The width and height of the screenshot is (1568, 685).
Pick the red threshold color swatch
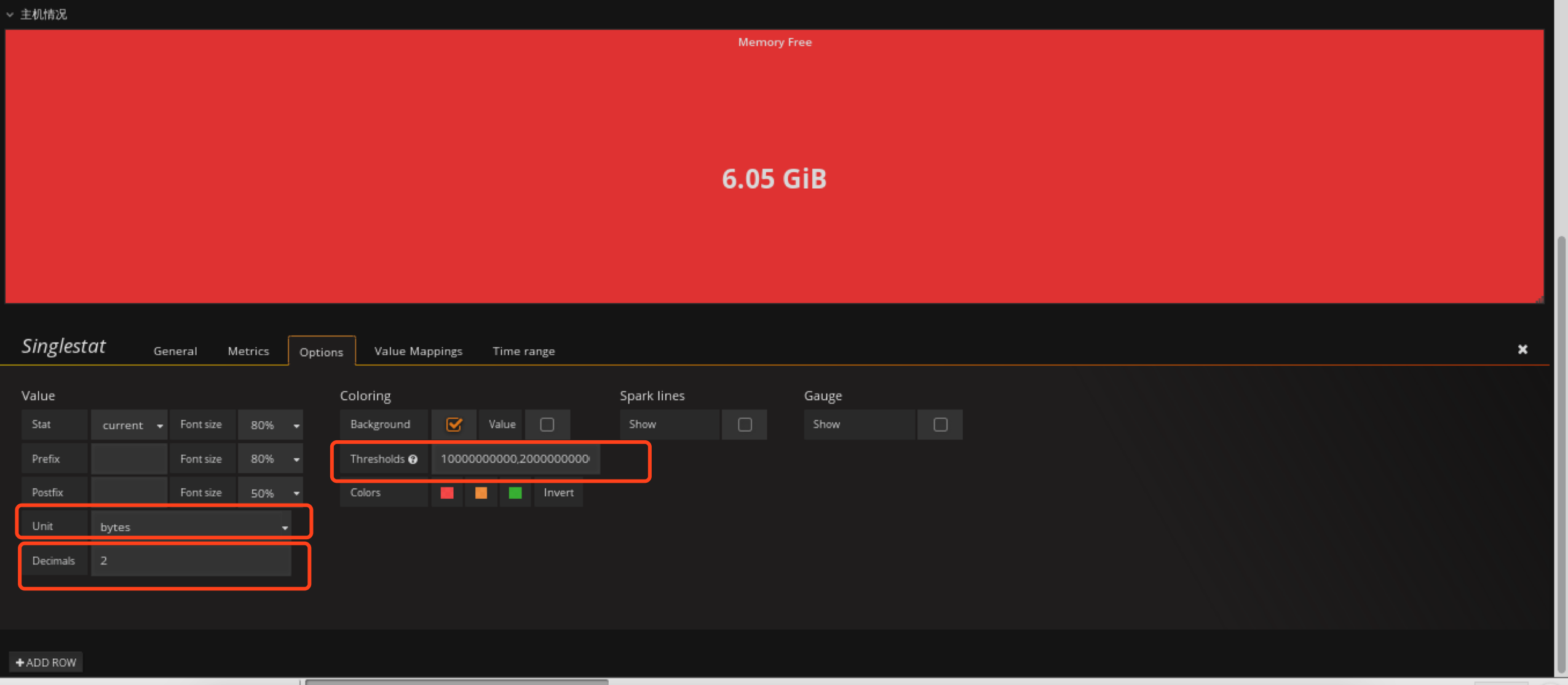[447, 493]
